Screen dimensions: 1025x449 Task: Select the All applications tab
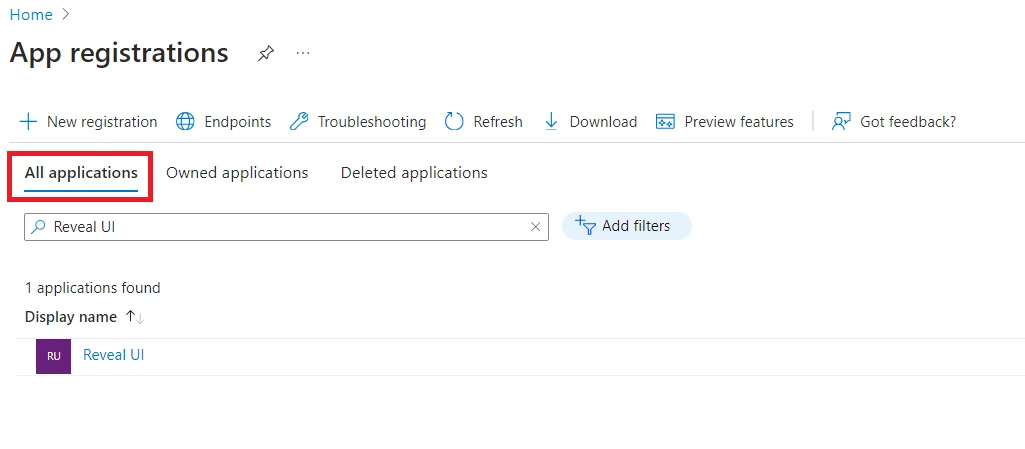[81, 173]
